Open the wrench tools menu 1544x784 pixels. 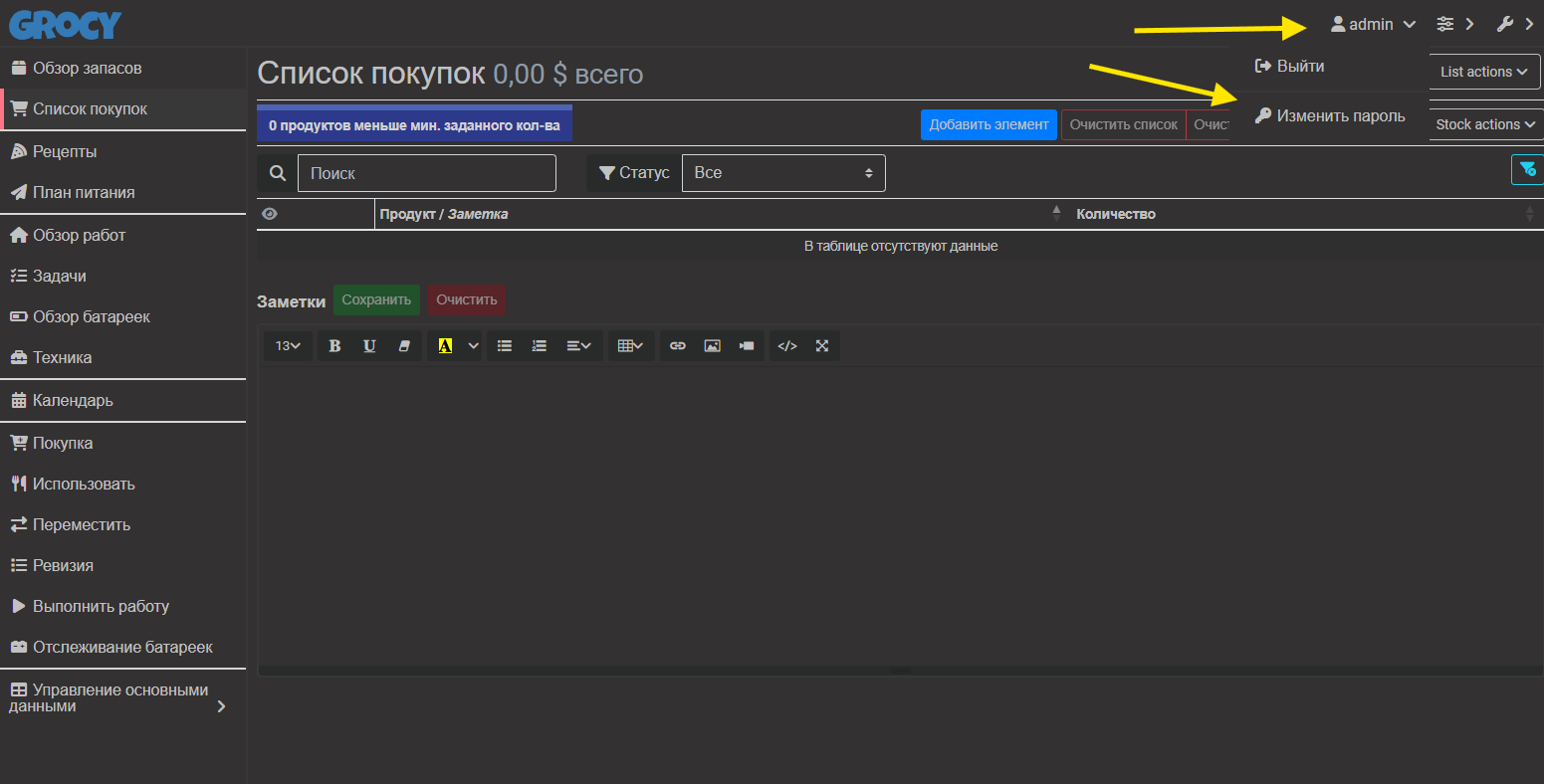1514,24
